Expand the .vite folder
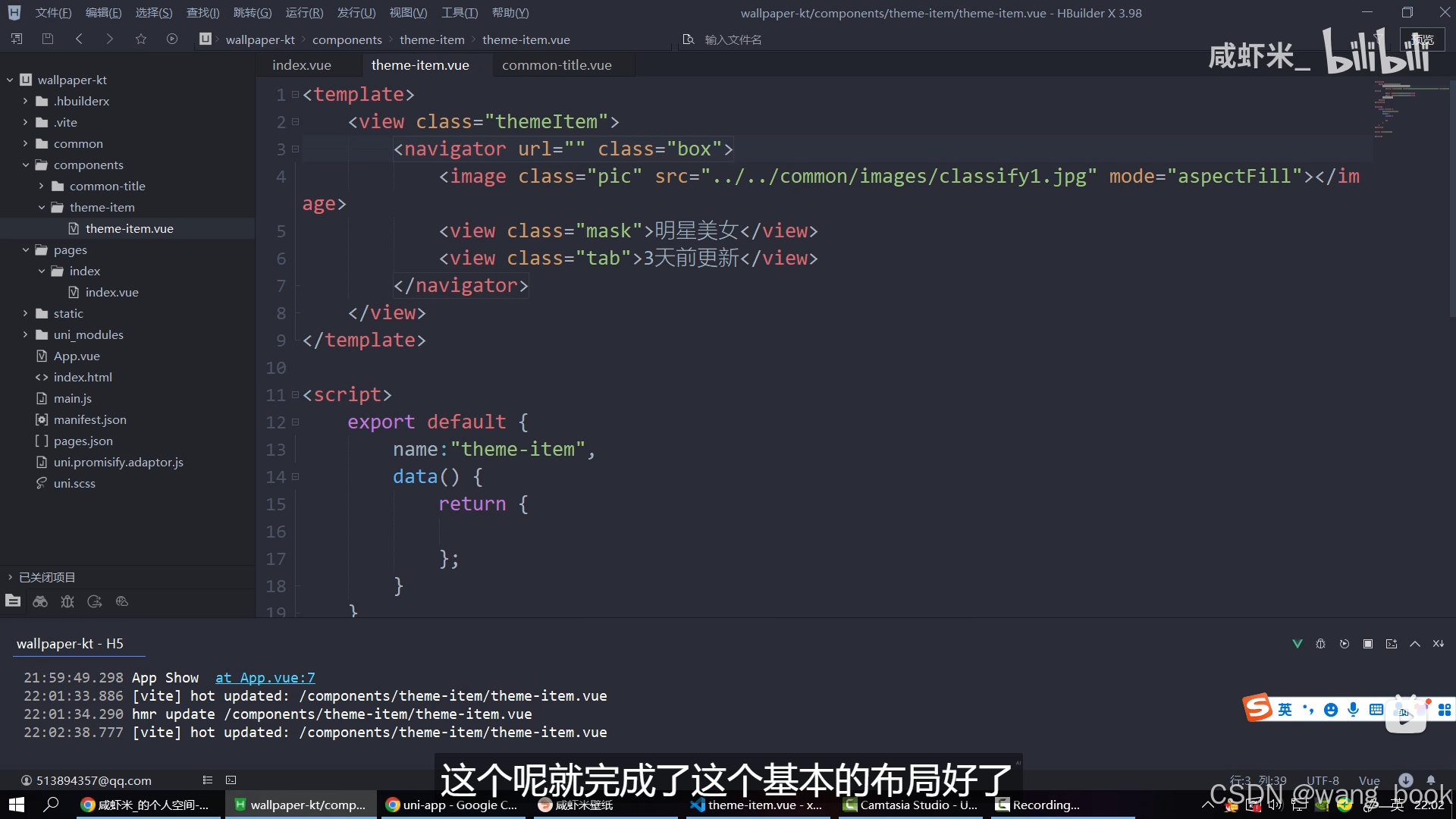This screenshot has height=819, width=1456. tap(25, 122)
